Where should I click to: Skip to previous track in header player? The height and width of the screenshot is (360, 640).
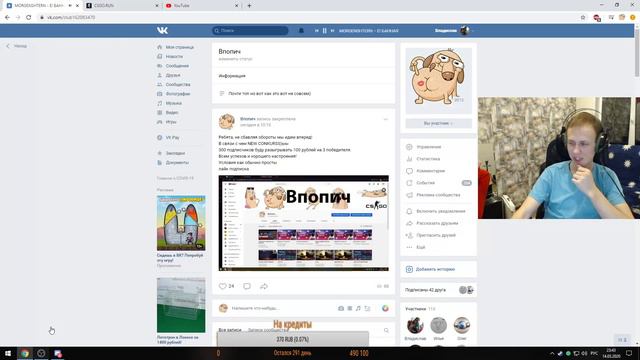coord(317,31)
